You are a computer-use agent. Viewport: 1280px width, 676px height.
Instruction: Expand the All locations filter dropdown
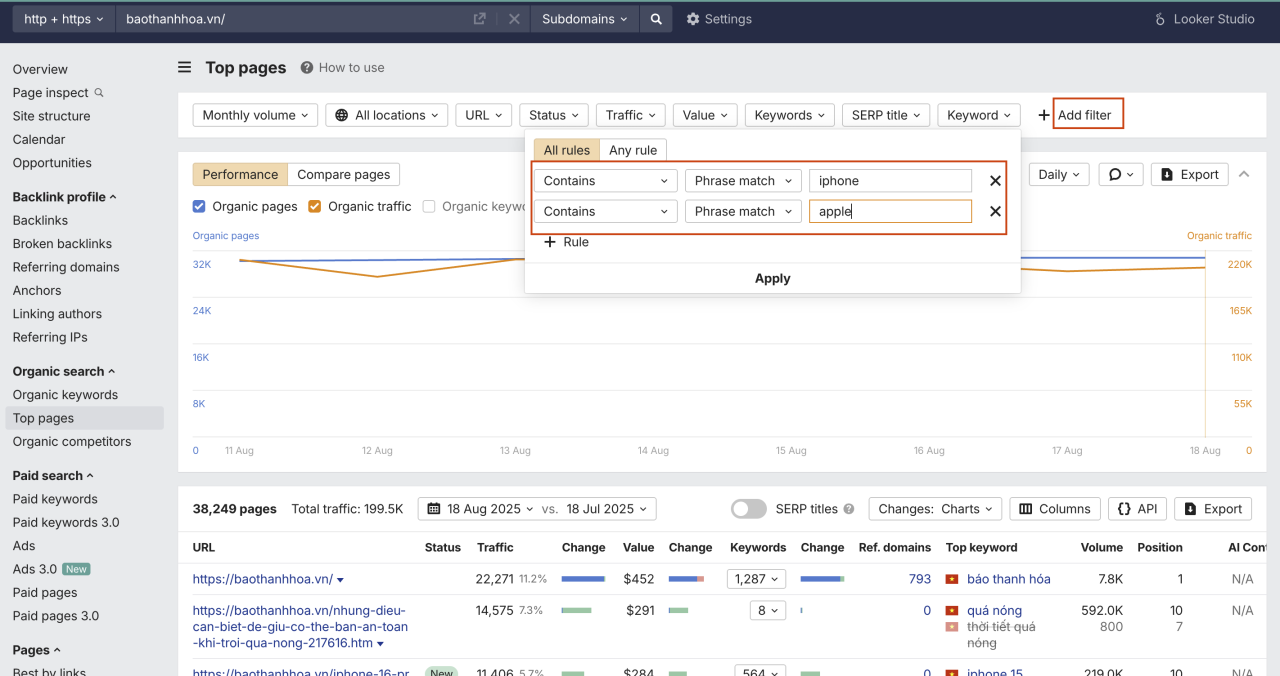(386, 115)
